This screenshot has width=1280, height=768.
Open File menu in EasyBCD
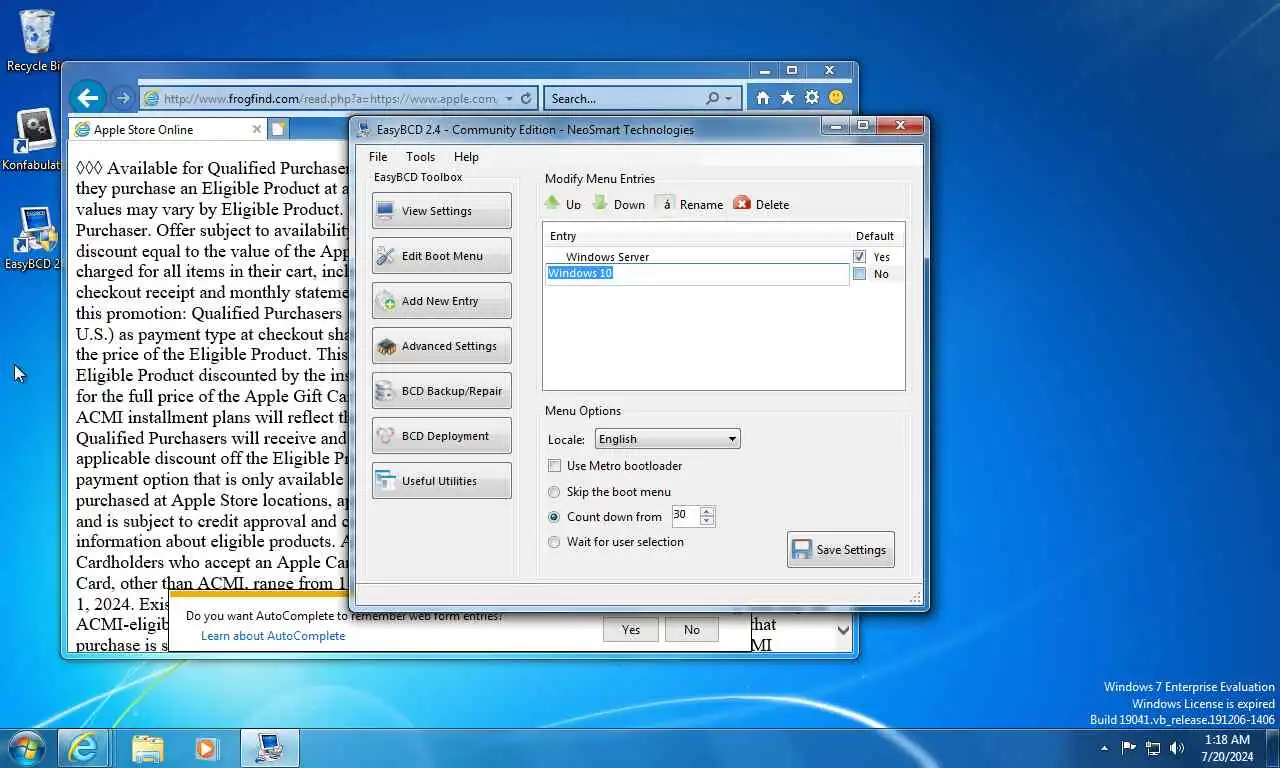pyautogui.click(x=378, y=157)
